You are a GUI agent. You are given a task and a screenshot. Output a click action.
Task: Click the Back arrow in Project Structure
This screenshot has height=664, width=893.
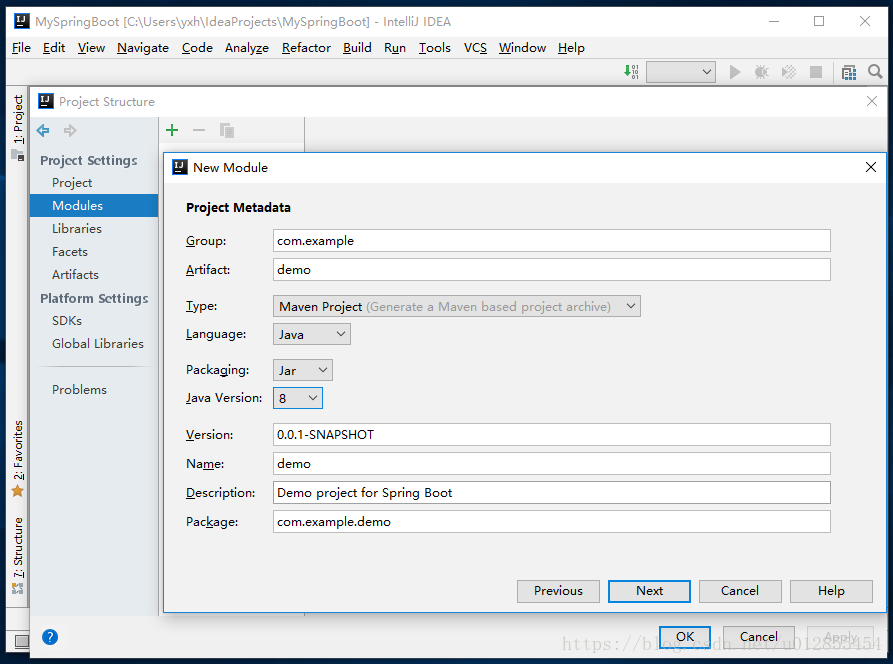[43, 130]
